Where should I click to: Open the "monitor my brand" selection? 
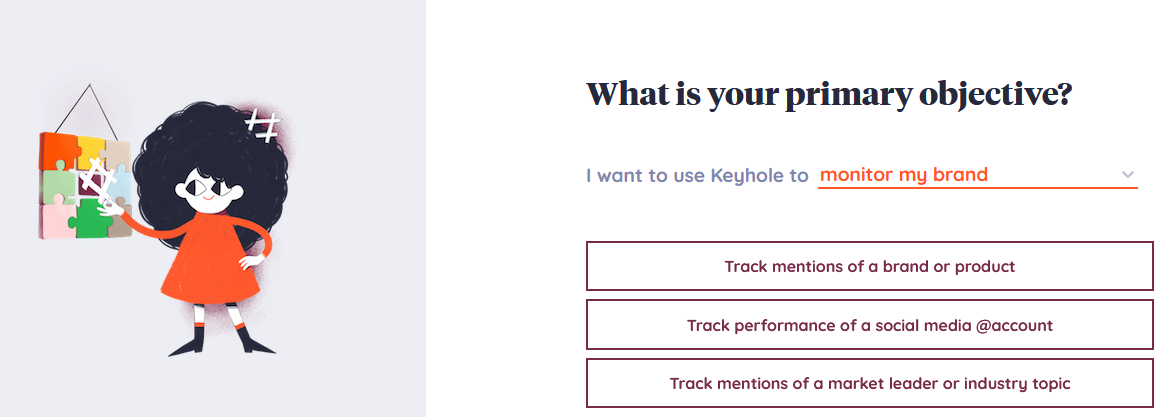point(977,175)
